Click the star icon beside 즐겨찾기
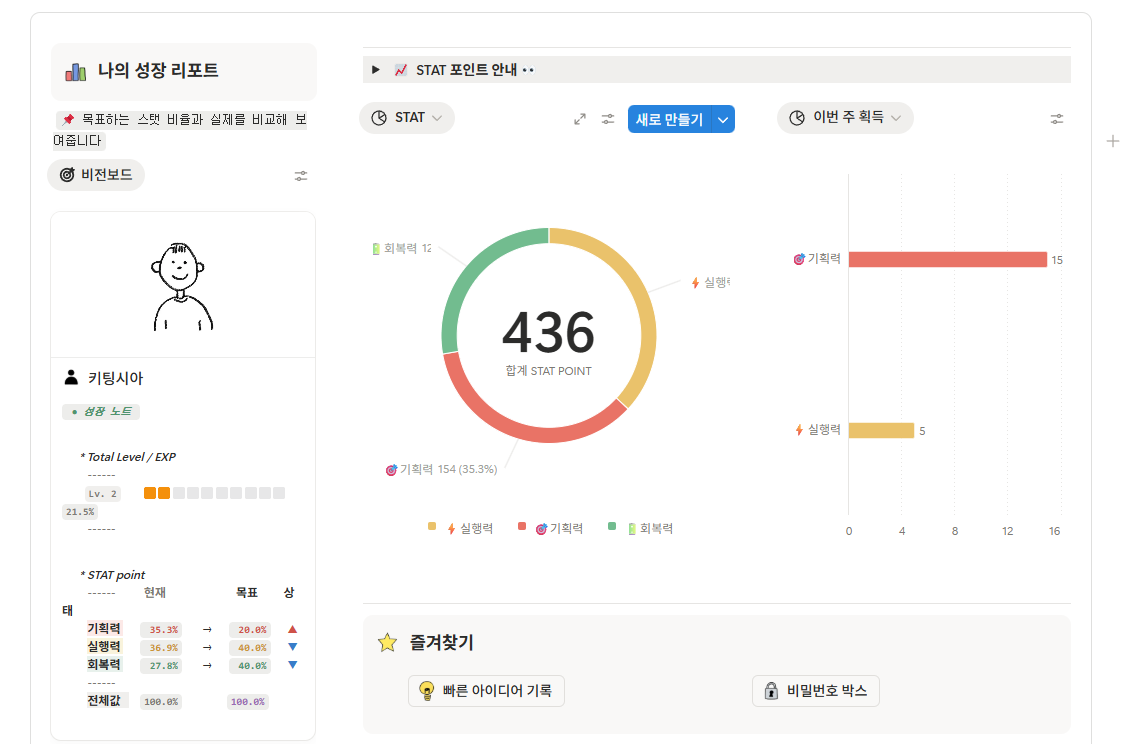This screenshot has width=1130, height=744. [387, 643]
